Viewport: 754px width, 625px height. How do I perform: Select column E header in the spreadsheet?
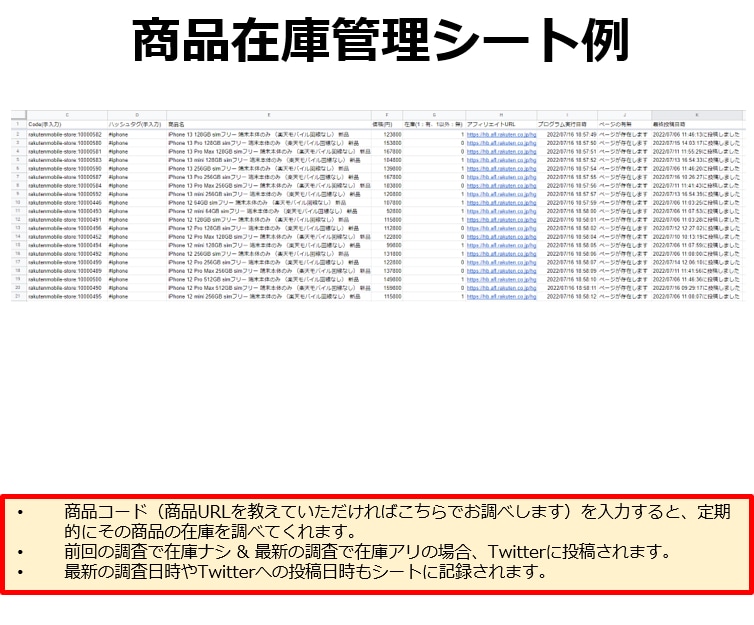click(269, 115)
